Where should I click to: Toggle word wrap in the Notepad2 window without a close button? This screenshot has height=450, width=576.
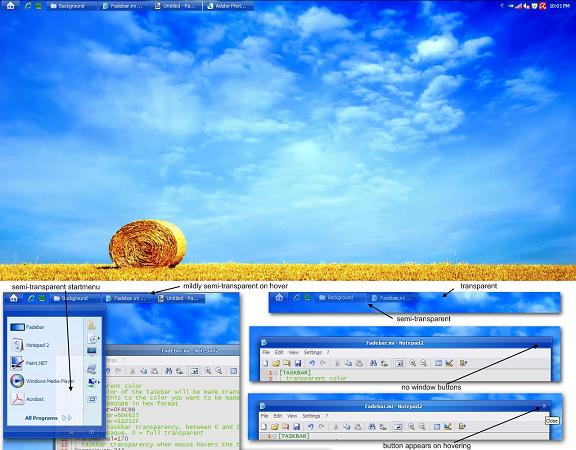[x=399, y=363]
